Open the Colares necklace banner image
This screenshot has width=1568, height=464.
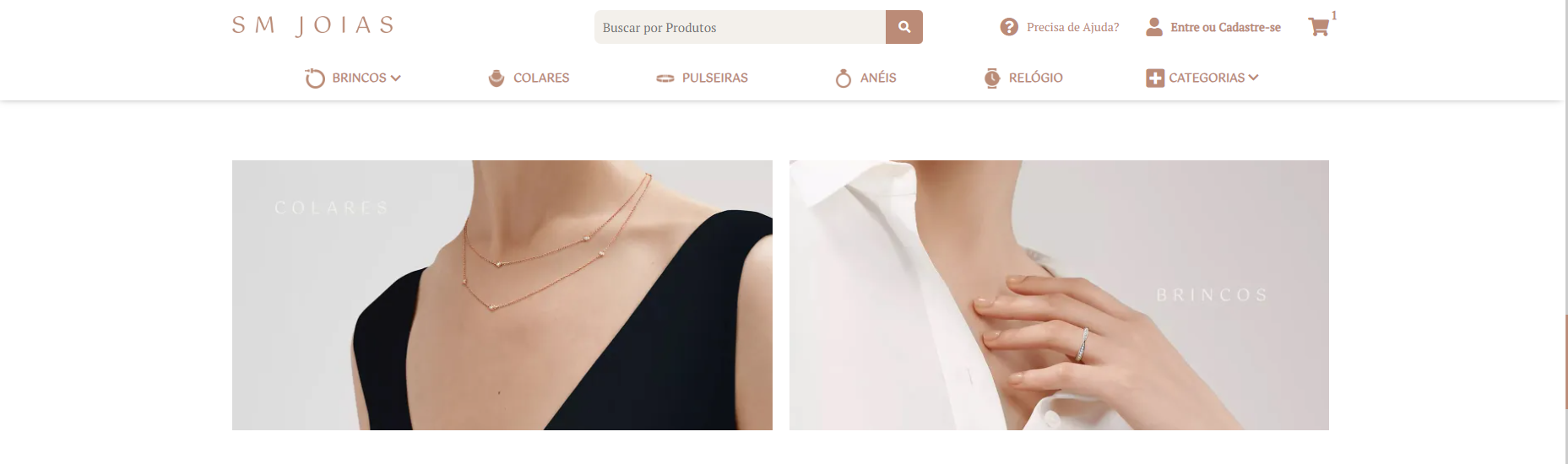tap(502, 295)
